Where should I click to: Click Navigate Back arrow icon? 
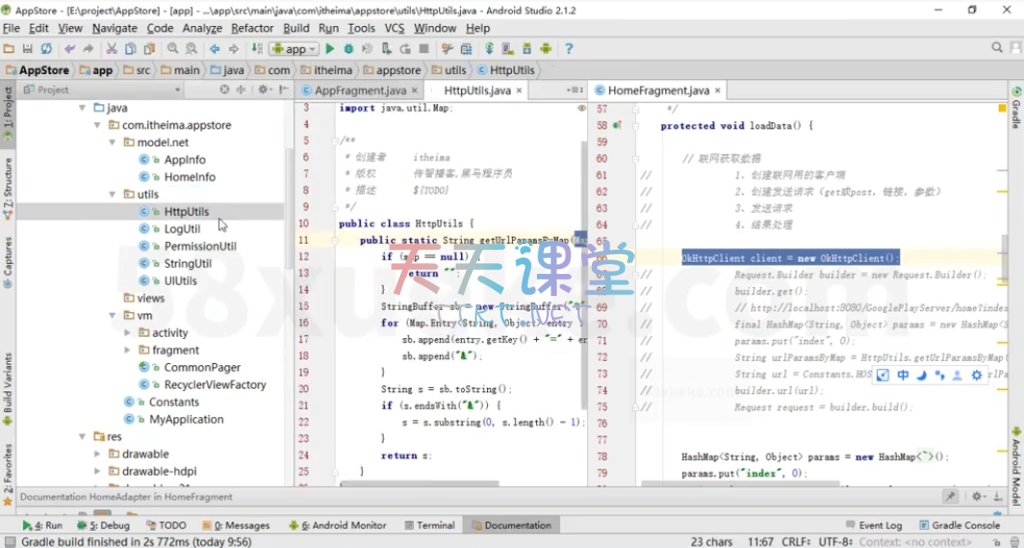[x=214, y=48]
